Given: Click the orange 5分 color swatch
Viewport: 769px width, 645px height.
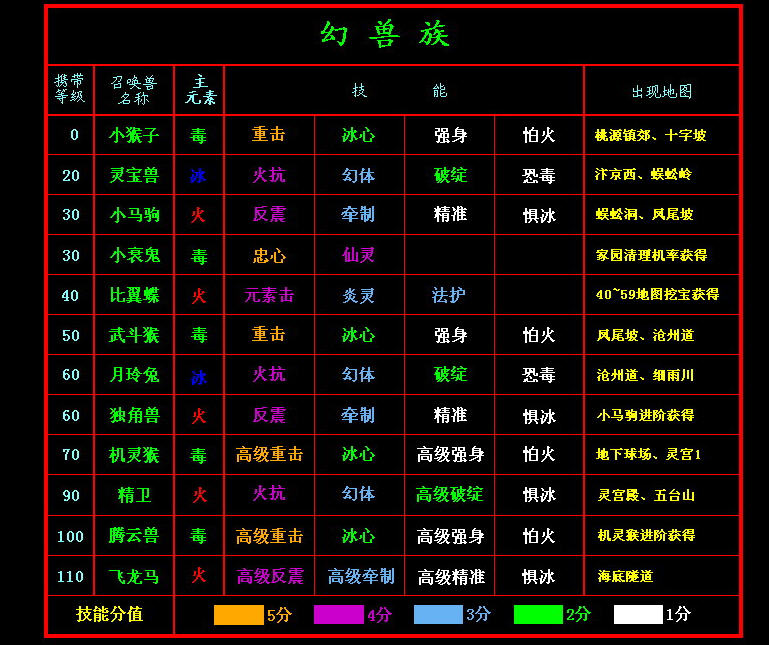Looking at the screenshot, I should click(238, 615).
